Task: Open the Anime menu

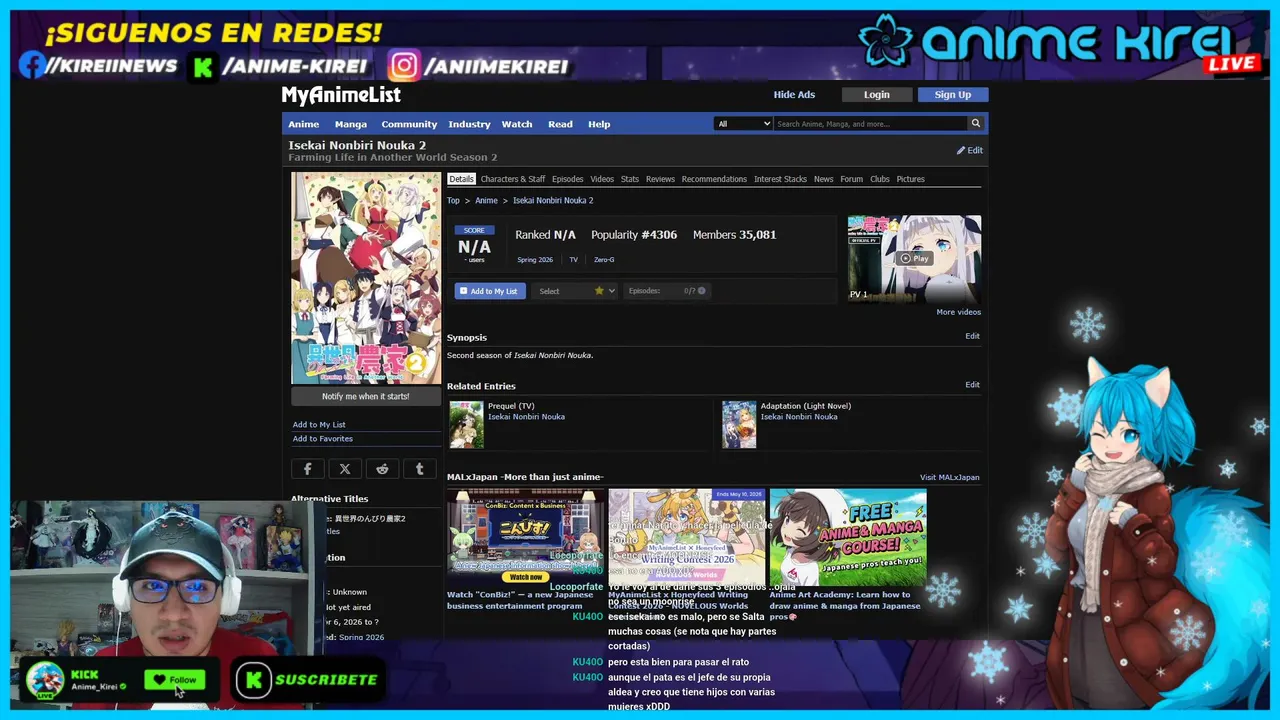Action: [x=304, y=124]
